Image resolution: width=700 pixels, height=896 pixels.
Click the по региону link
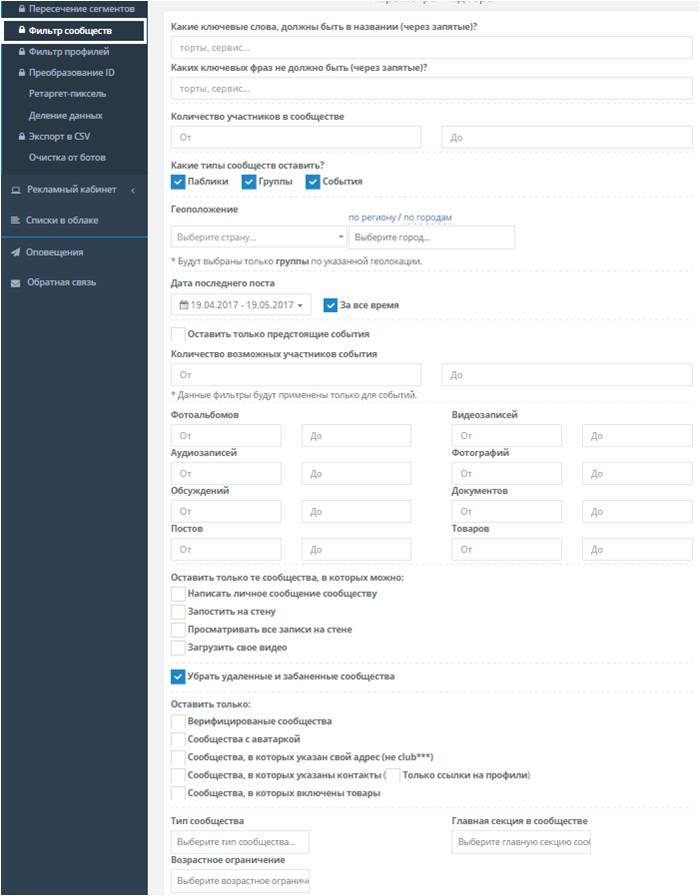[371, 217]
